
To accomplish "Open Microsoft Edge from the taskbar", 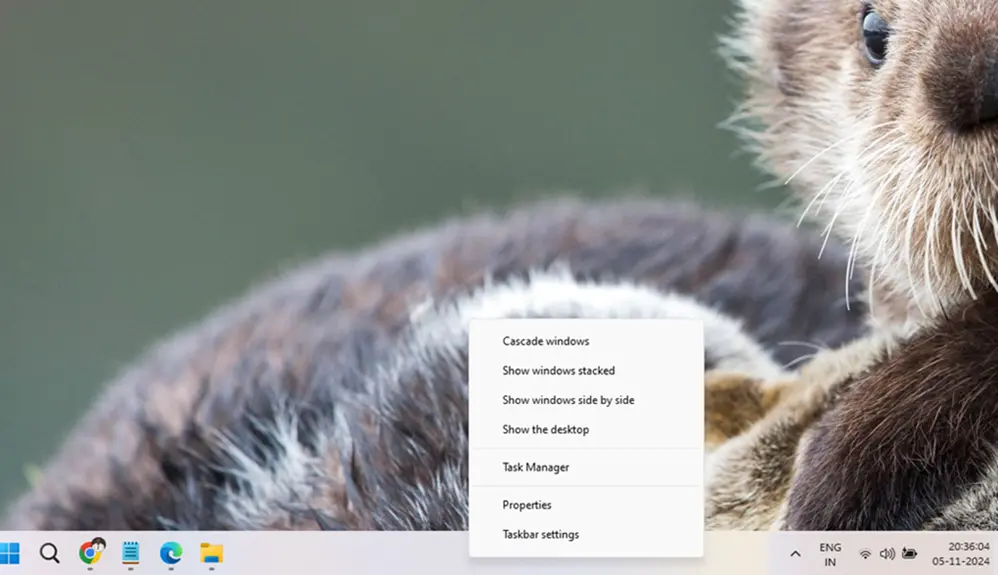I will 171,552.
